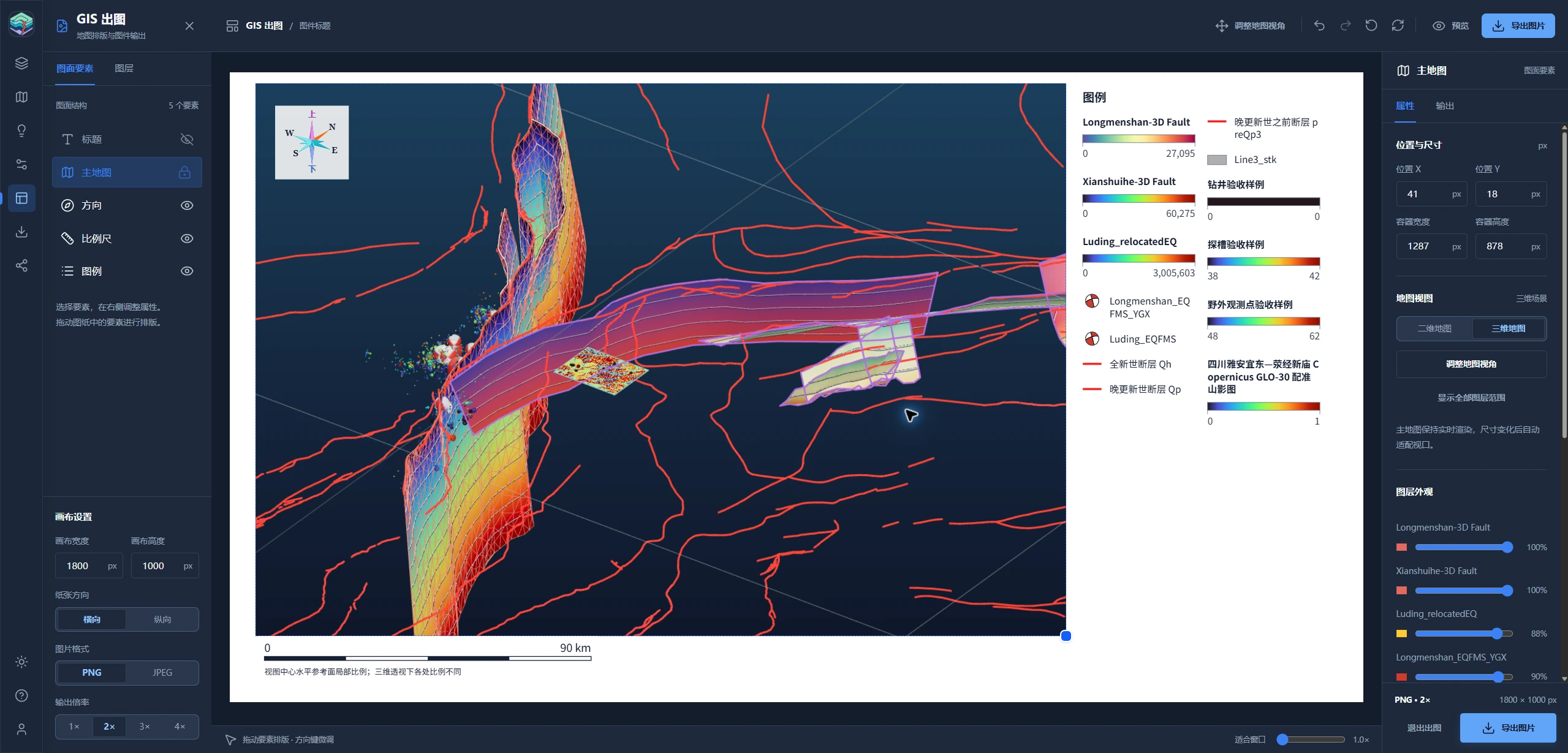The width and height of the screenshot is (1568, 753).
Task: Open the share sidebar icon
Action: click(x=21, y=265)
